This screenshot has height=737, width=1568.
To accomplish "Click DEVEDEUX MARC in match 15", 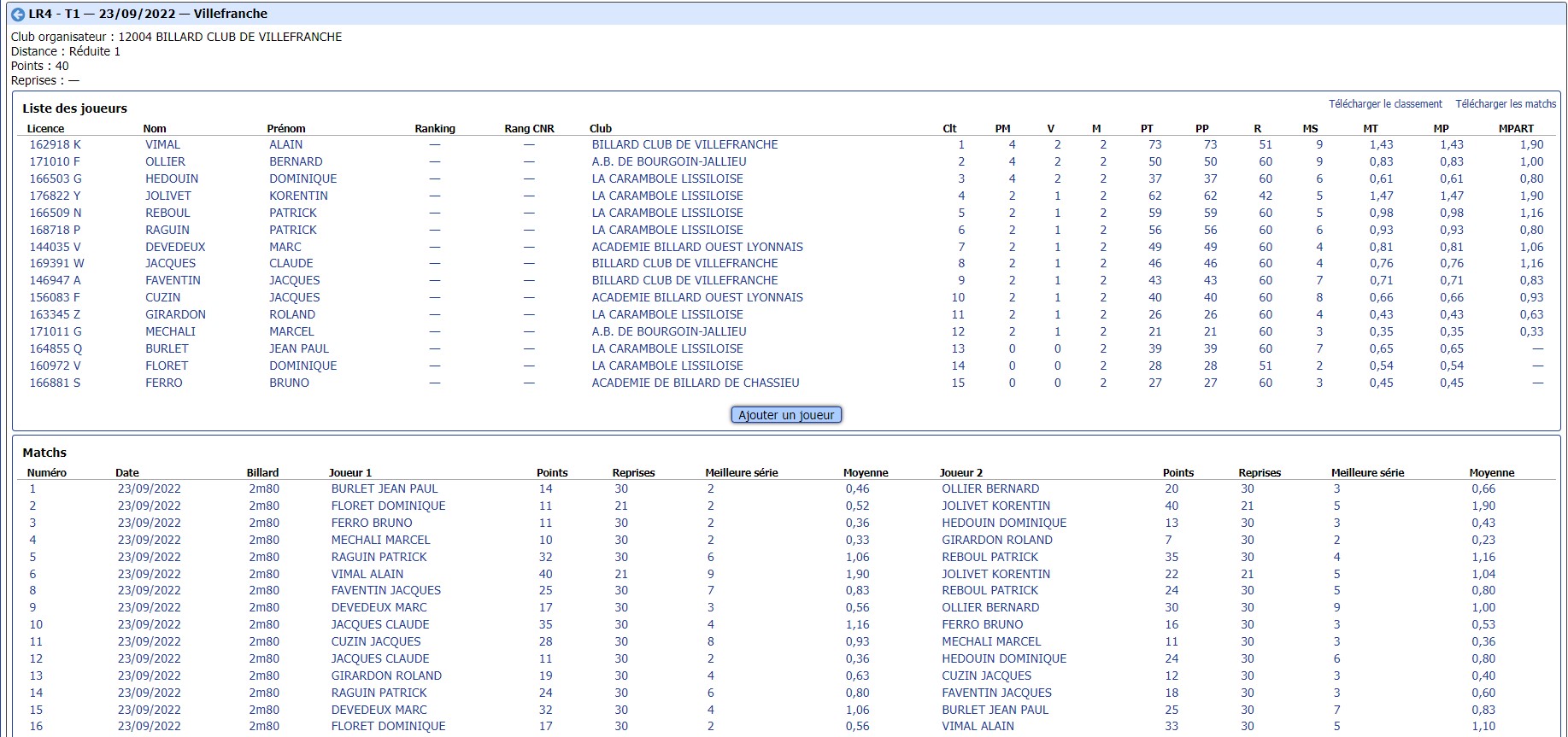I will click(379, 710).
